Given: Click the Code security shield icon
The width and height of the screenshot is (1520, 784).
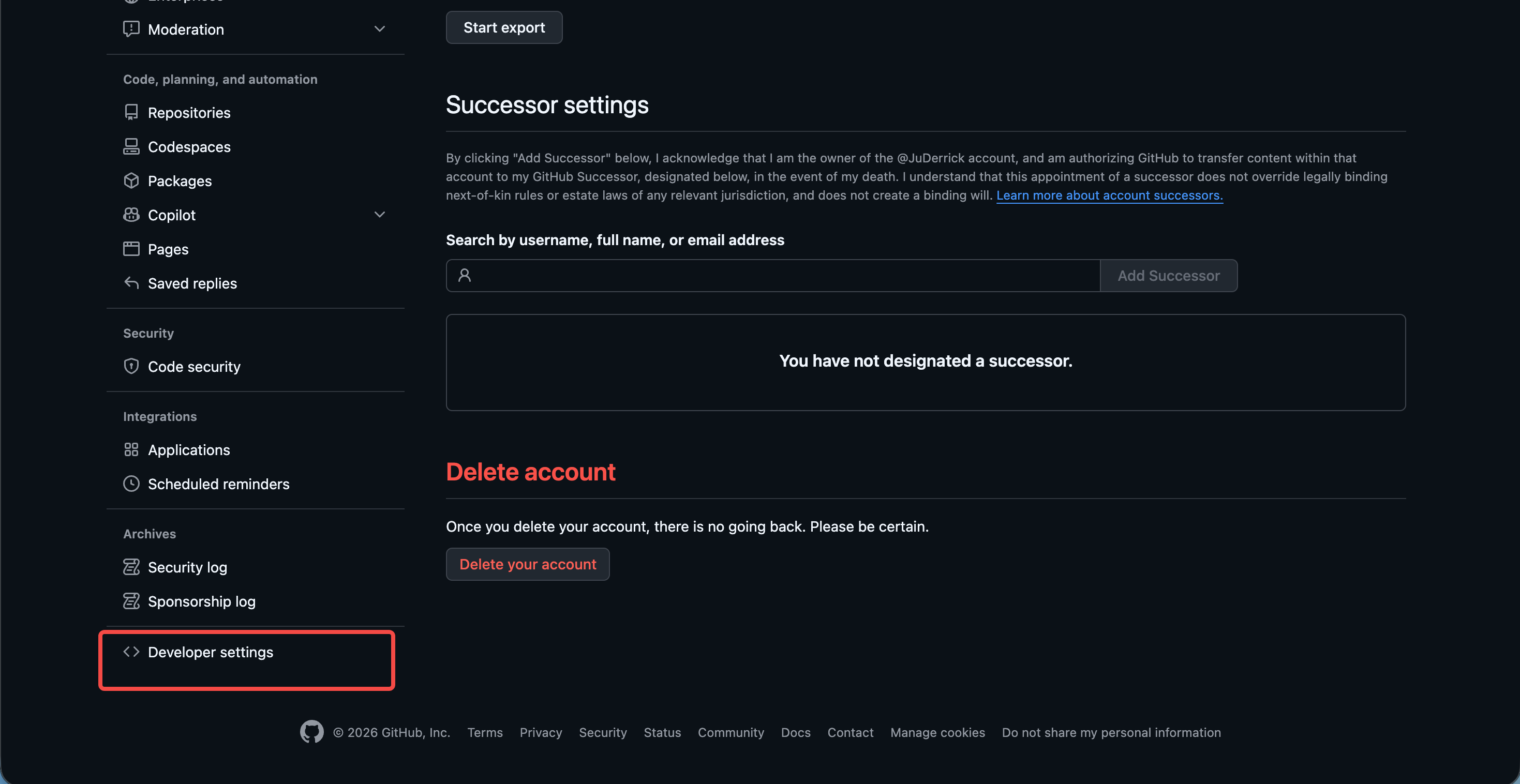Looking at the screenshot, I should [x=131, y=366].
